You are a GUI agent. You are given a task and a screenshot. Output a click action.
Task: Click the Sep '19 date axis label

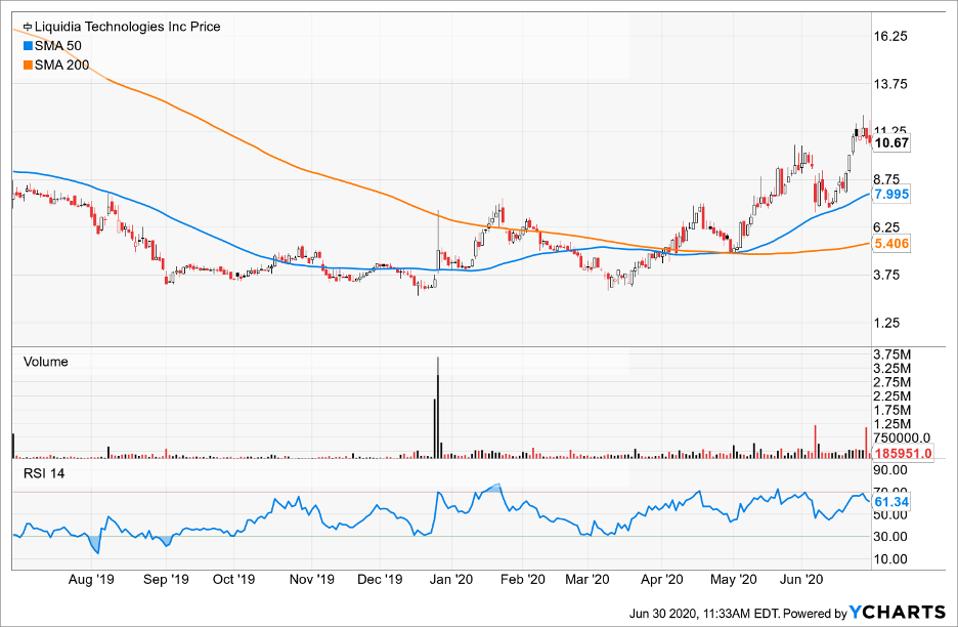point(166,579)
